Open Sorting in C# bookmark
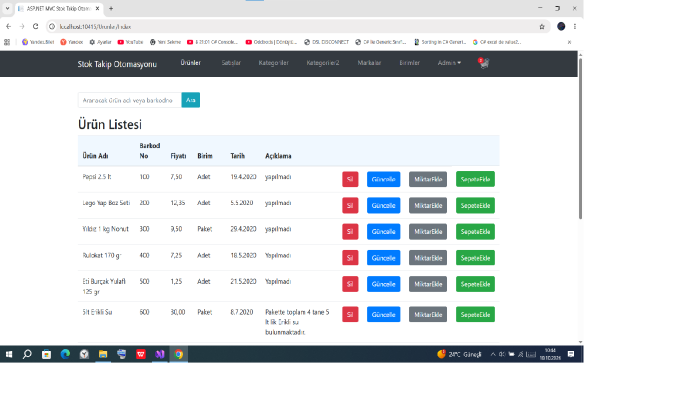This screenshot has width=700, height=394. click(x=440, y=42)
